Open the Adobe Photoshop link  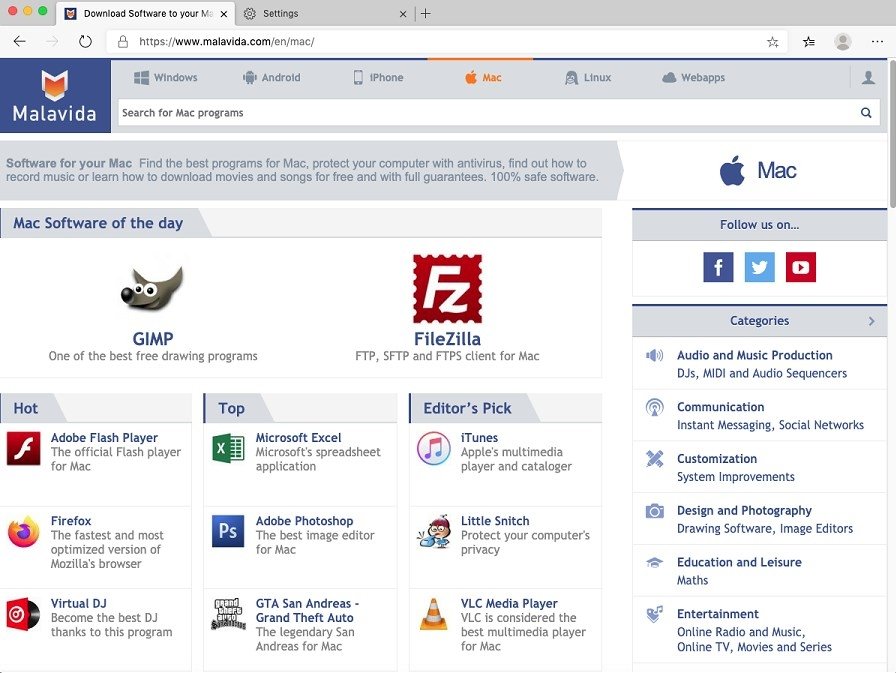pos(305,521)
